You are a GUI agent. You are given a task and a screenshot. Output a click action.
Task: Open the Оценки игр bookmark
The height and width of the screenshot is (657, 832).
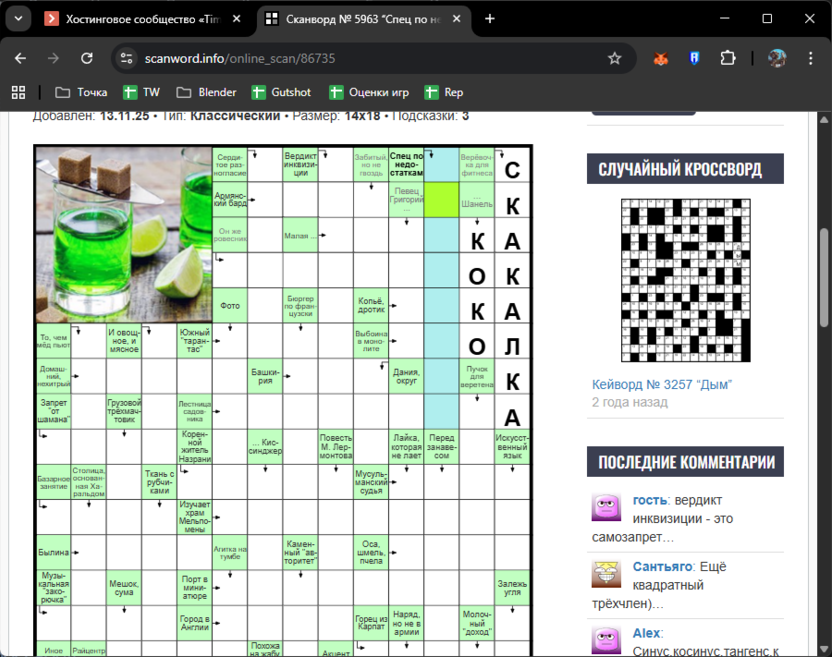coord(369,92)
